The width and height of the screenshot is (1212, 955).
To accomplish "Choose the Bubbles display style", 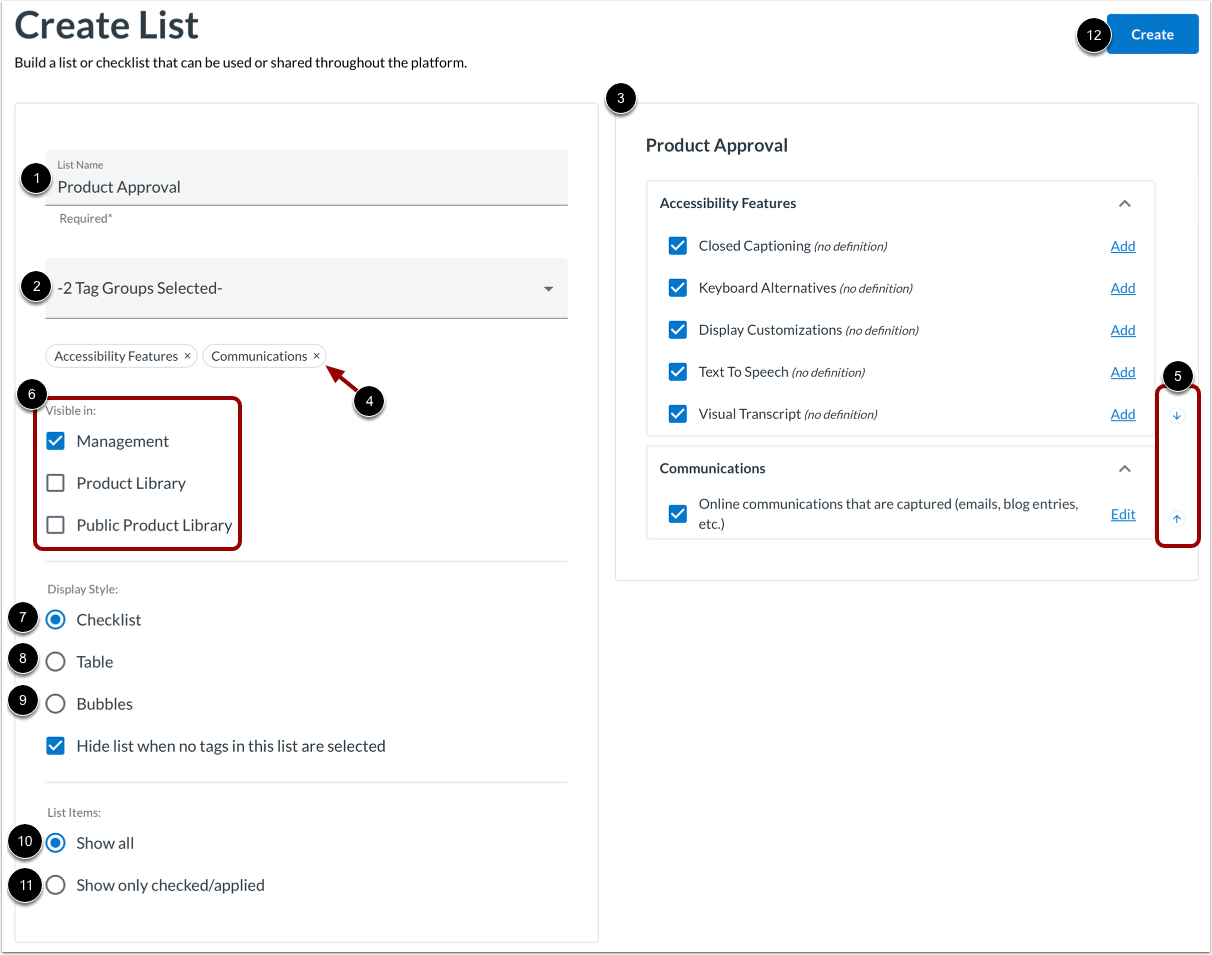I will pyautogui.click(x=55, y=703).
